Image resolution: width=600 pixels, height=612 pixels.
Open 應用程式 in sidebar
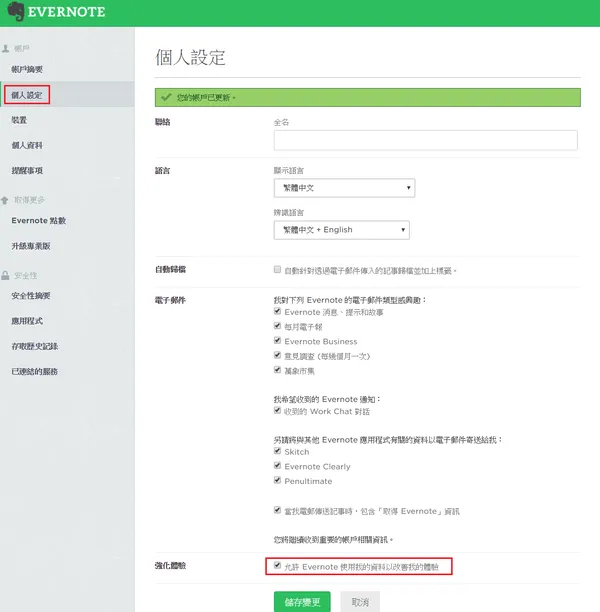click(27, 321)
